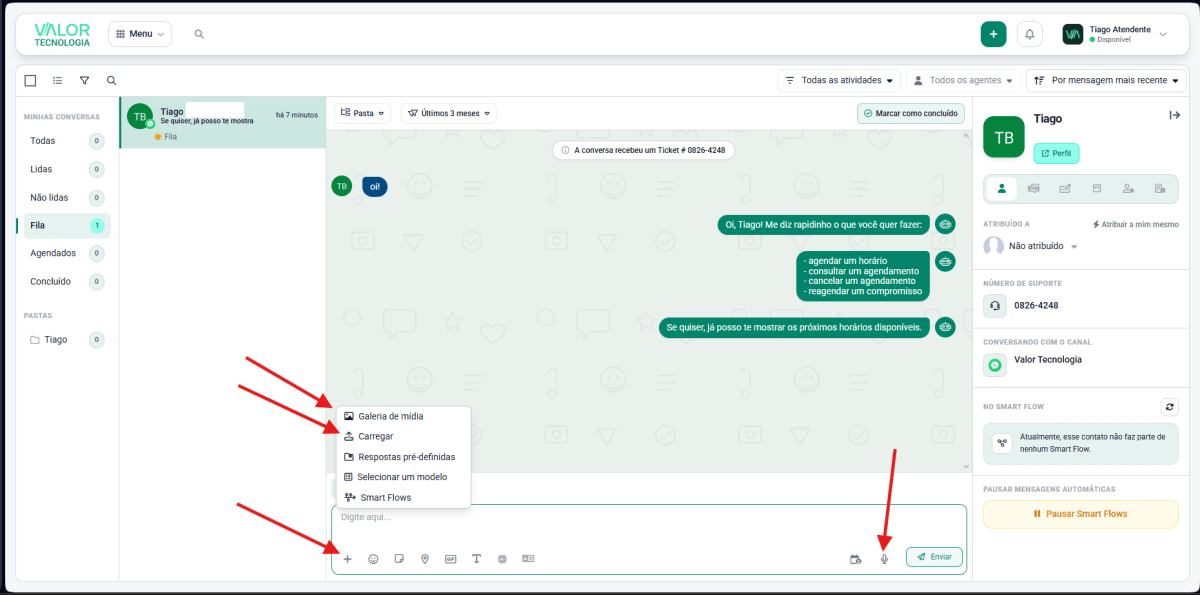Screen dimensions: 1200x595
Task: Open the Todas as atividades dropdown
Action: pyautogui.click(x=839, y=80)
